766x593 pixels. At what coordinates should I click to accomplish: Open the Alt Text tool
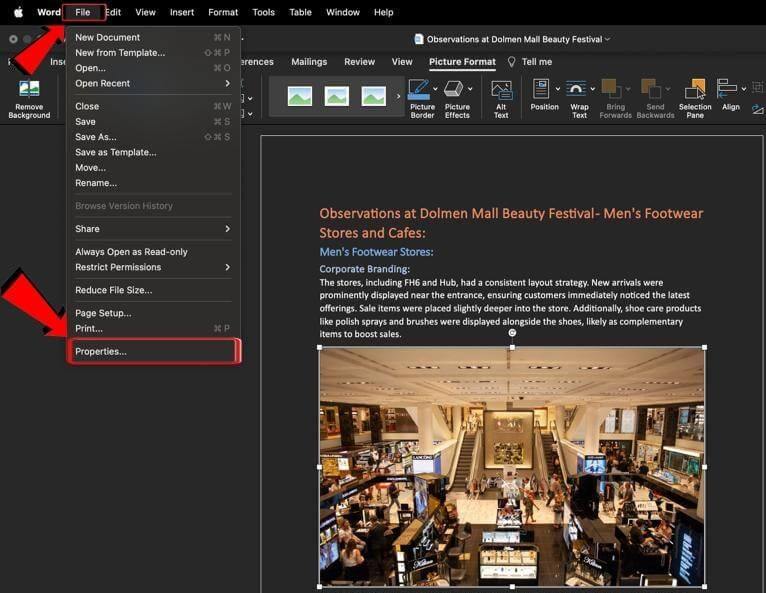point(501,90)
